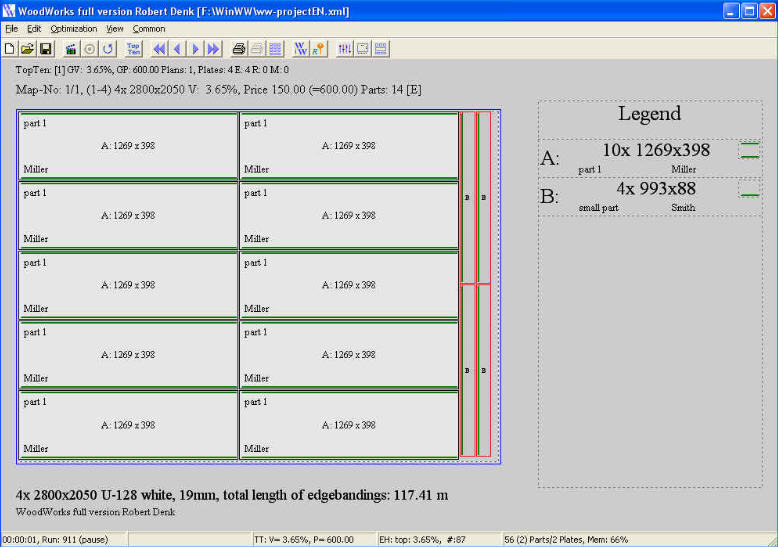Click the plate layout frame icon
This screenshot has width=778, height=547.
click(x=363, y=49)
